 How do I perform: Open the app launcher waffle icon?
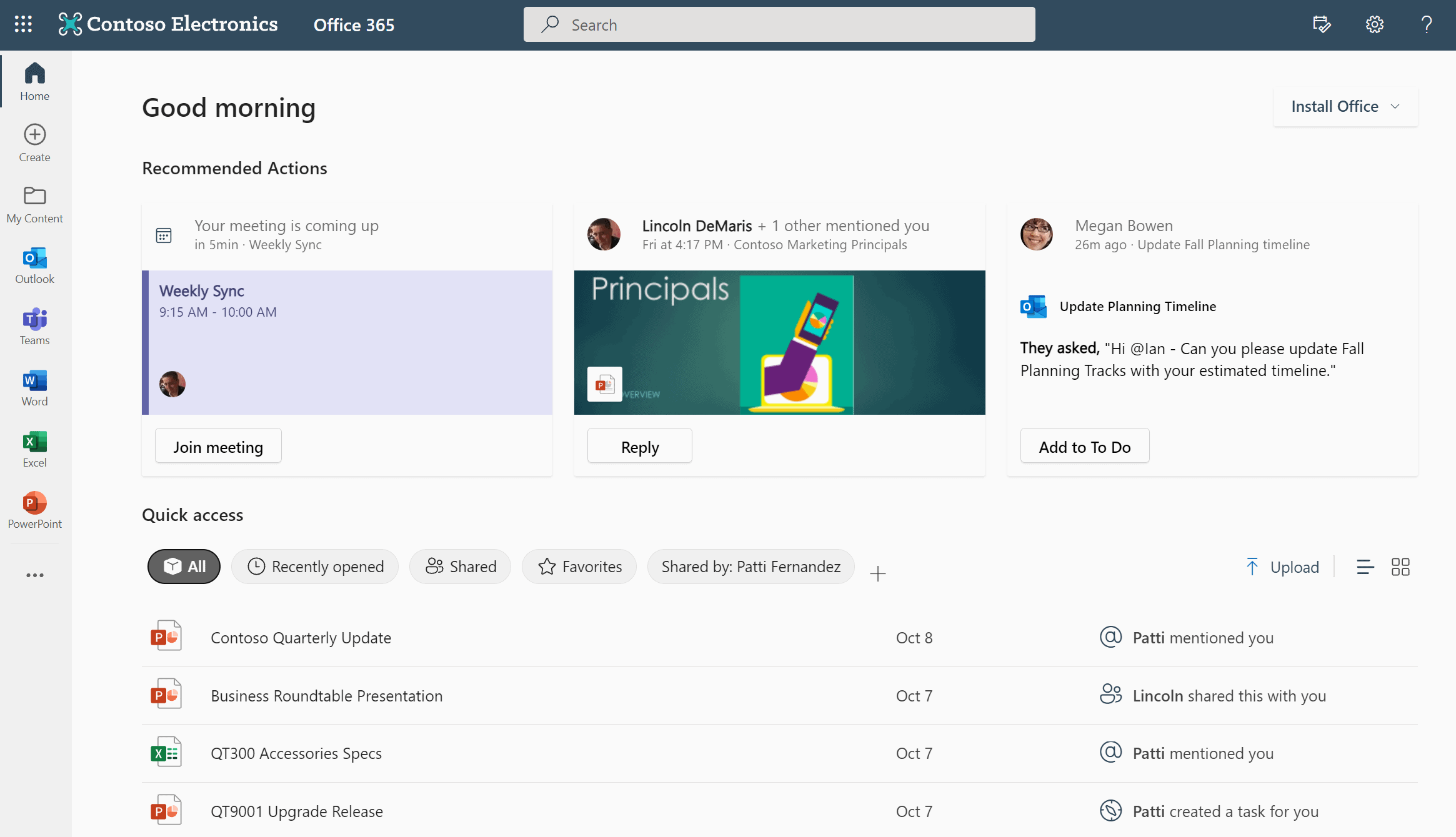coord(23,24)
